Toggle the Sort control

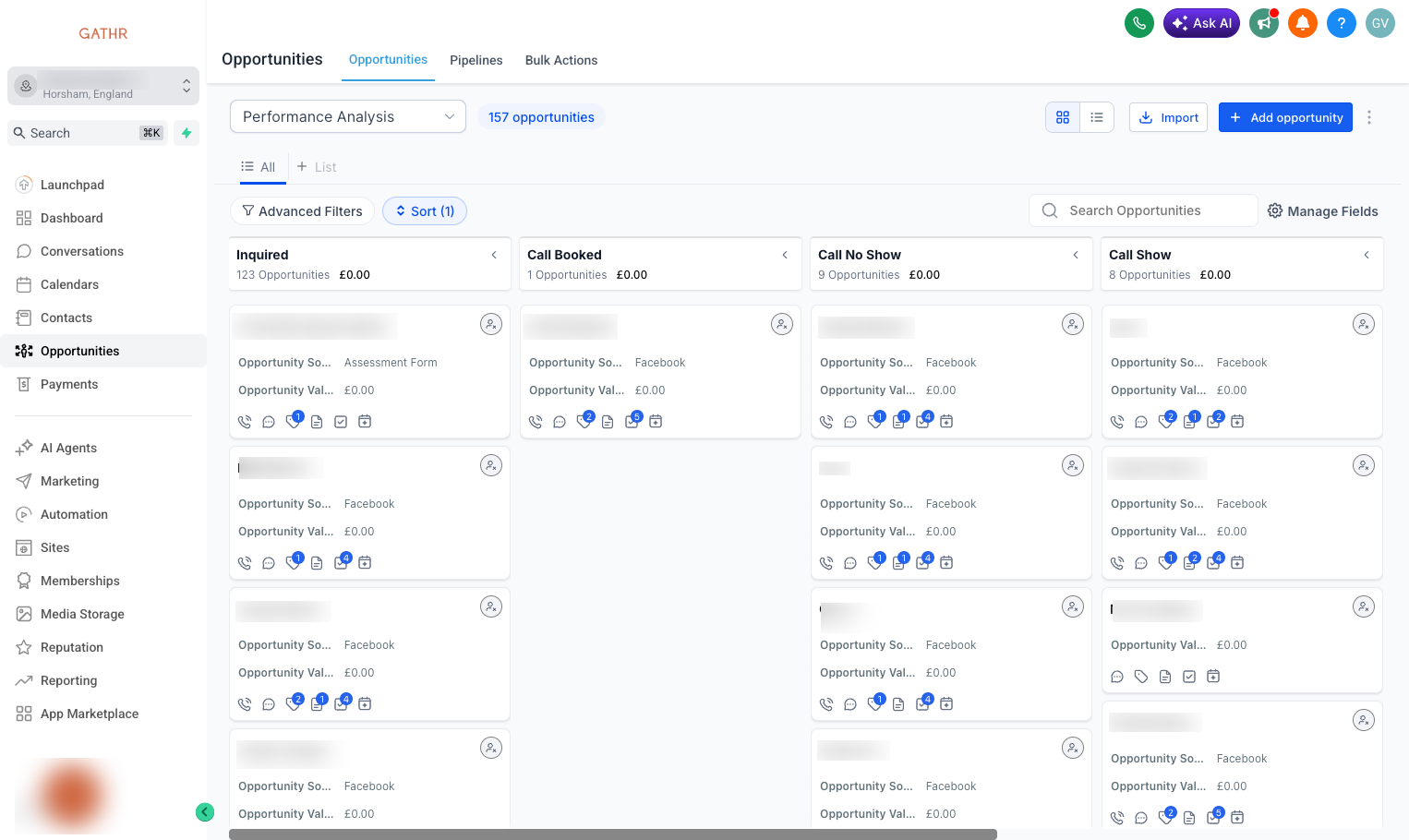pos(425,210)
